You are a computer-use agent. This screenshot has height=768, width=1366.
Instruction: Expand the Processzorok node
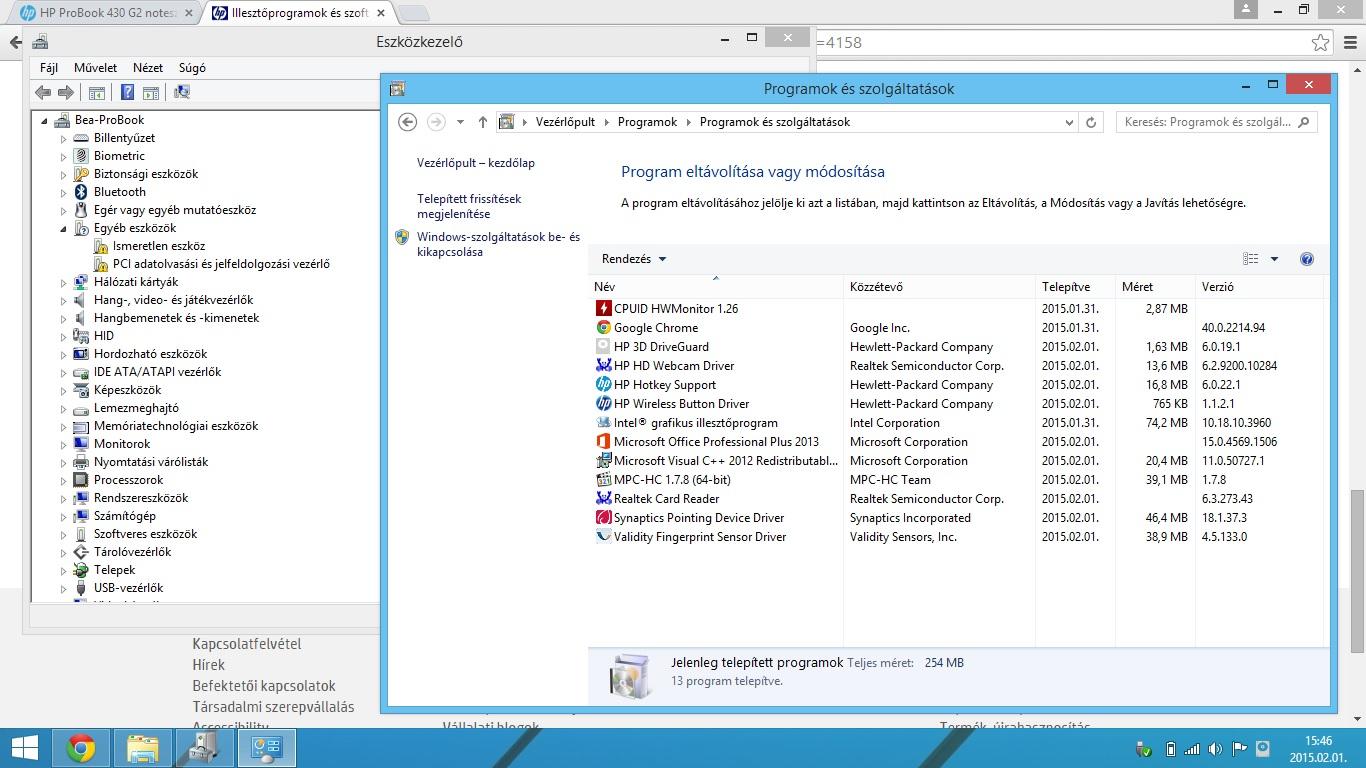tap(63, 481)
